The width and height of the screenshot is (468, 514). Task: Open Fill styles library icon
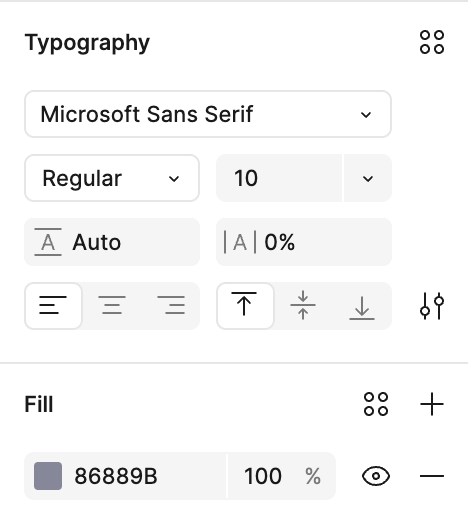tap(376, 404)
